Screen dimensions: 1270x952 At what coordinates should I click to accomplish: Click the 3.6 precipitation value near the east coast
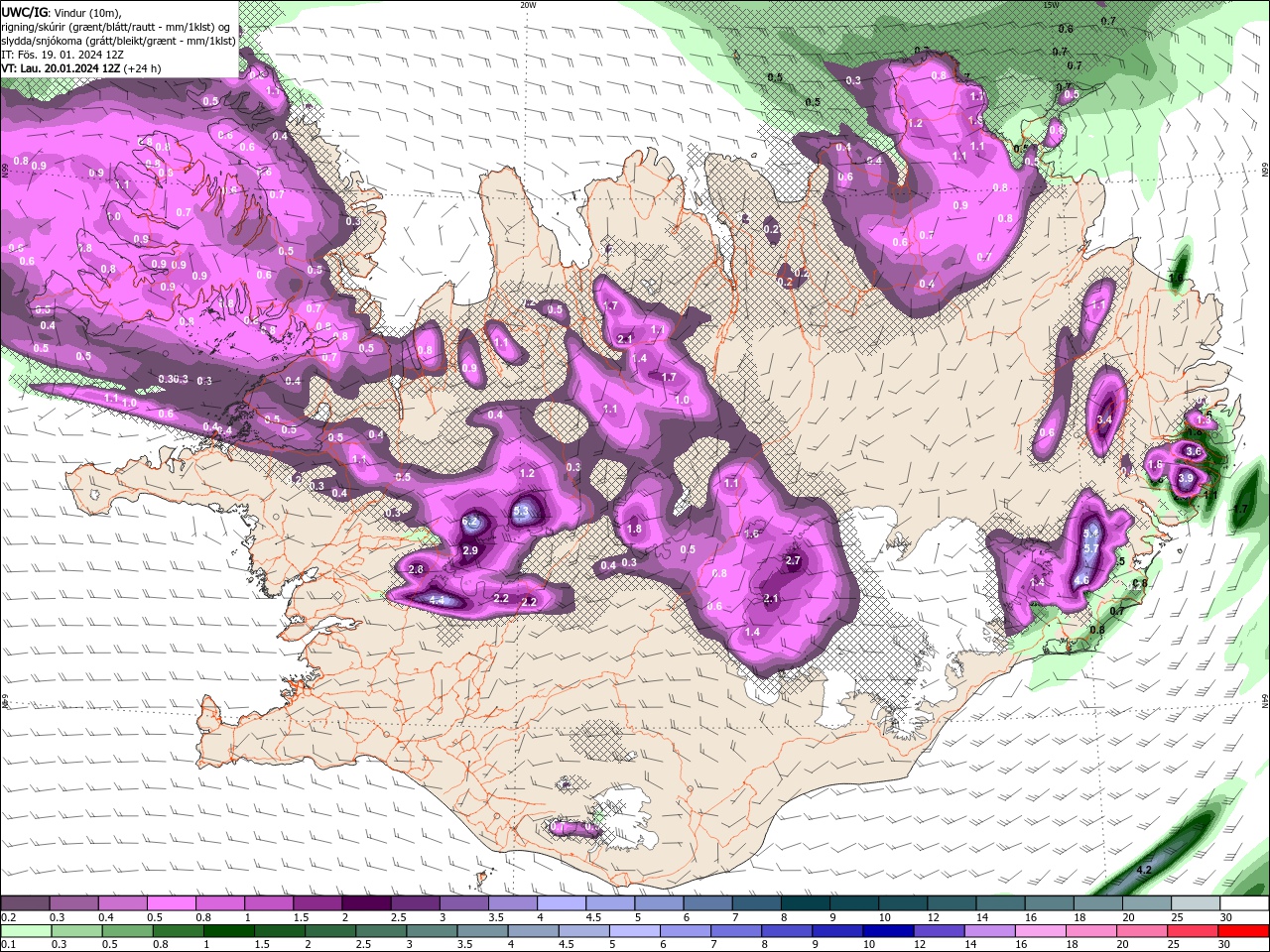coord(1194,451)
